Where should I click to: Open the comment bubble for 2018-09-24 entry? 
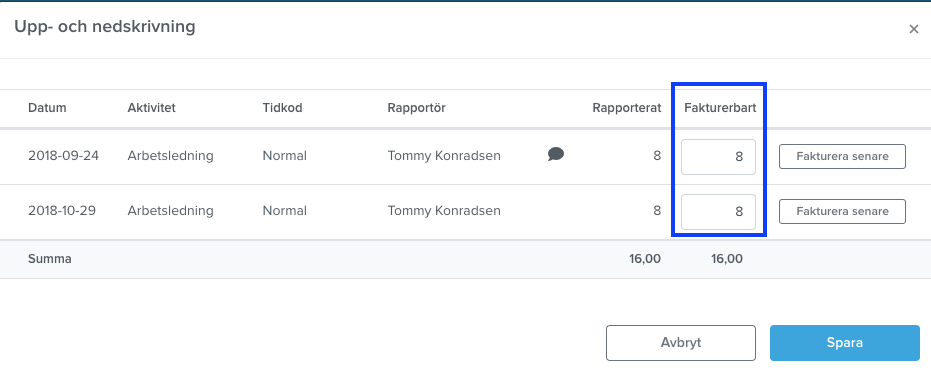[x=556, y=155]
